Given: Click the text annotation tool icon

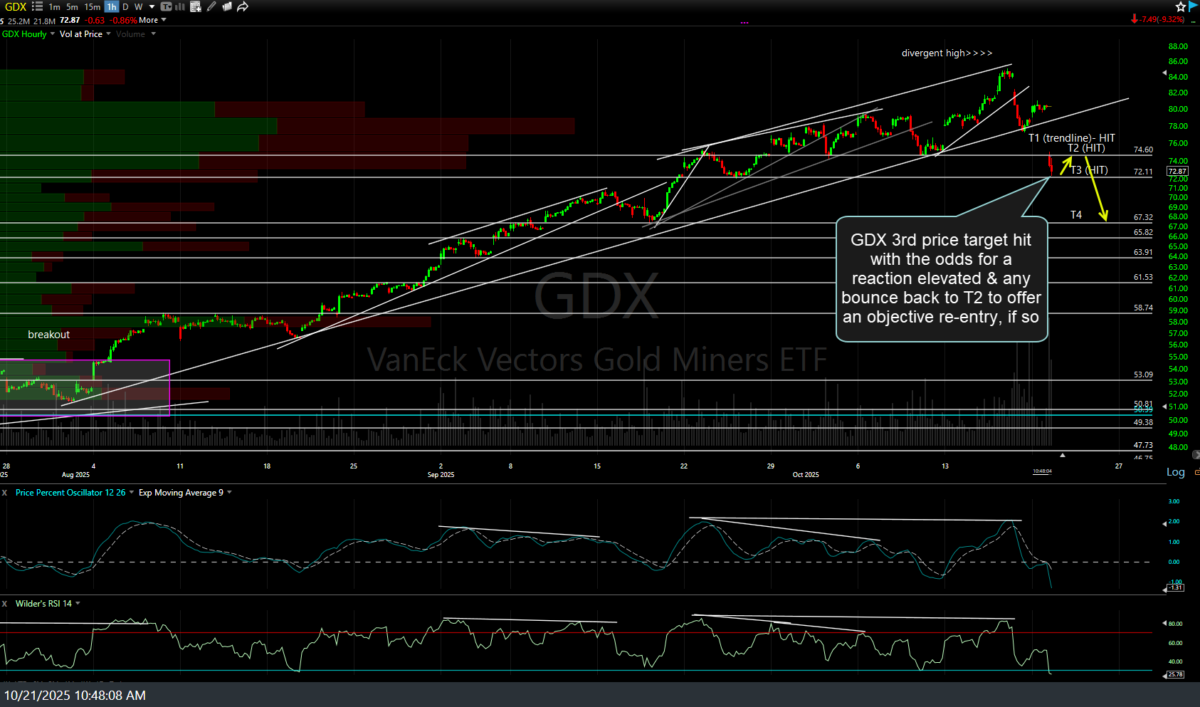Looking at the screenshot, I should click(x=166, y=7).
